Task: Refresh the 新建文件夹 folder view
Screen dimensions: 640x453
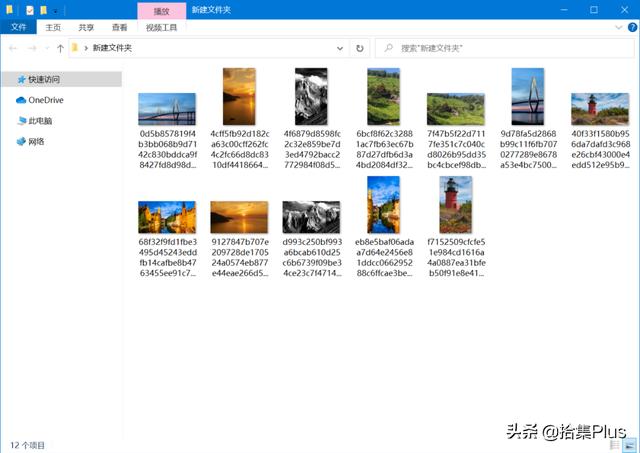Action: [x=360, y=48]
